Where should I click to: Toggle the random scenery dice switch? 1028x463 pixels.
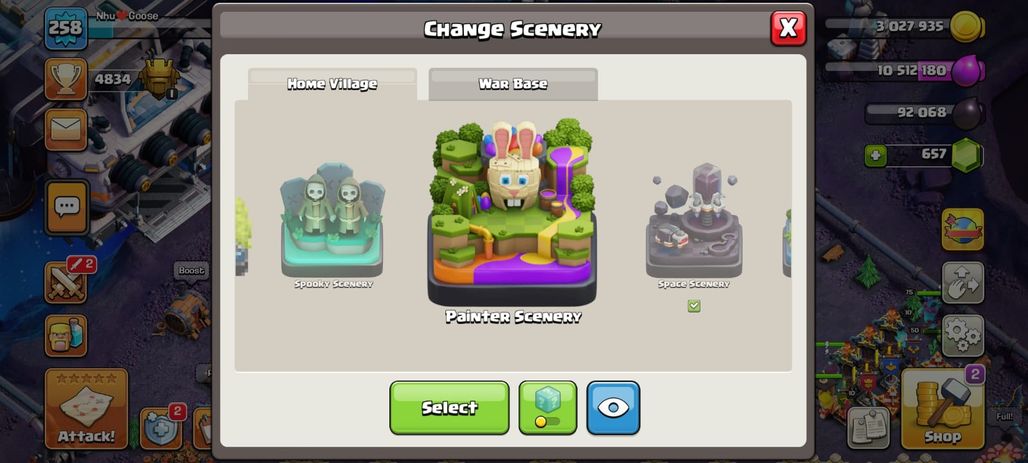pyautogui.click(x=547, y=407)
